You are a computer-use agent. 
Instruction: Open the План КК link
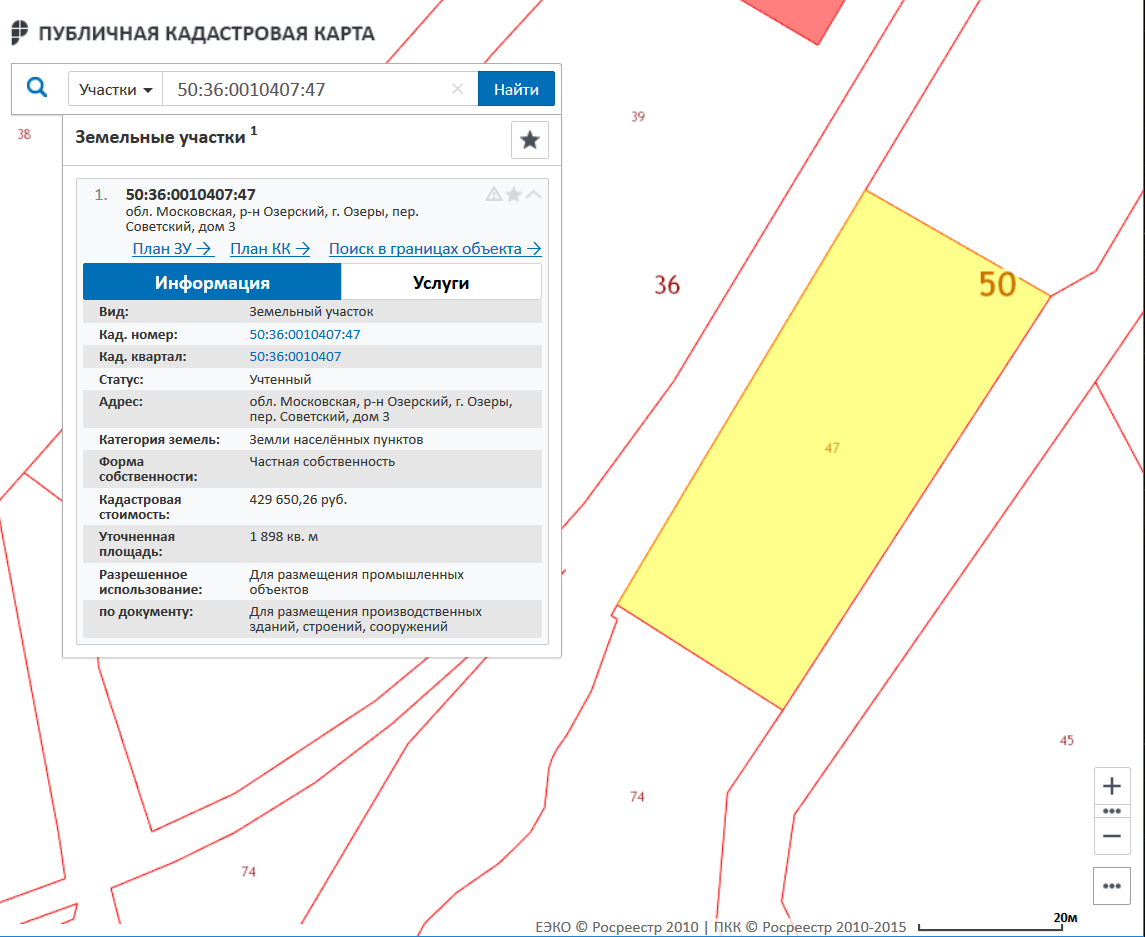[x=270, y=249]
